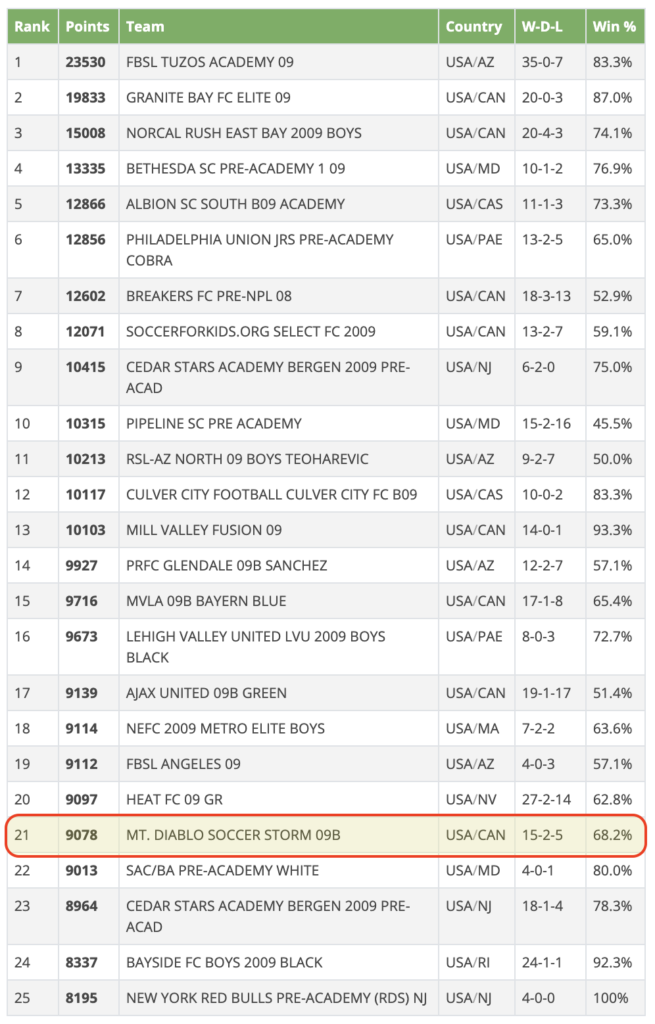This screenshot has height=1024, width=655.
Task: Select NORCAL RUSH EAST BAY 2009 BOYS
Action: pos(244,133)
